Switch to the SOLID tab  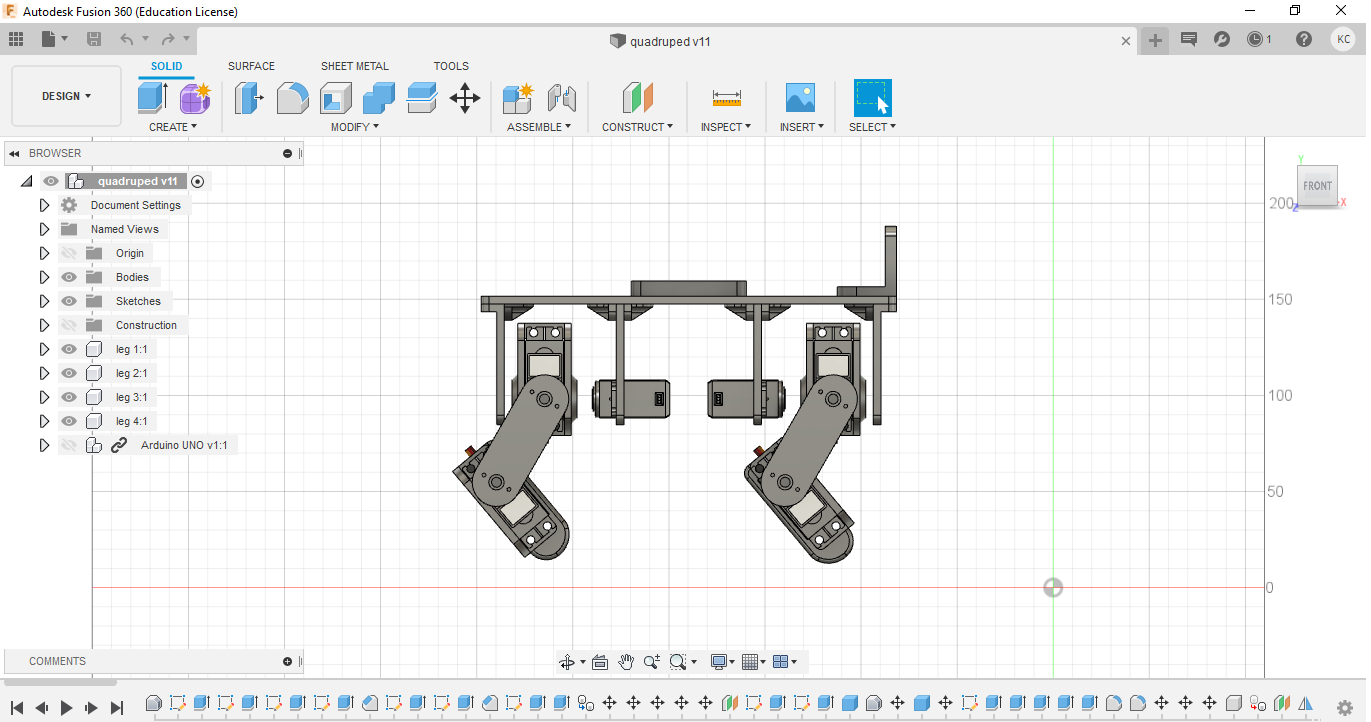pyautogui.click(x=167, y=66)
